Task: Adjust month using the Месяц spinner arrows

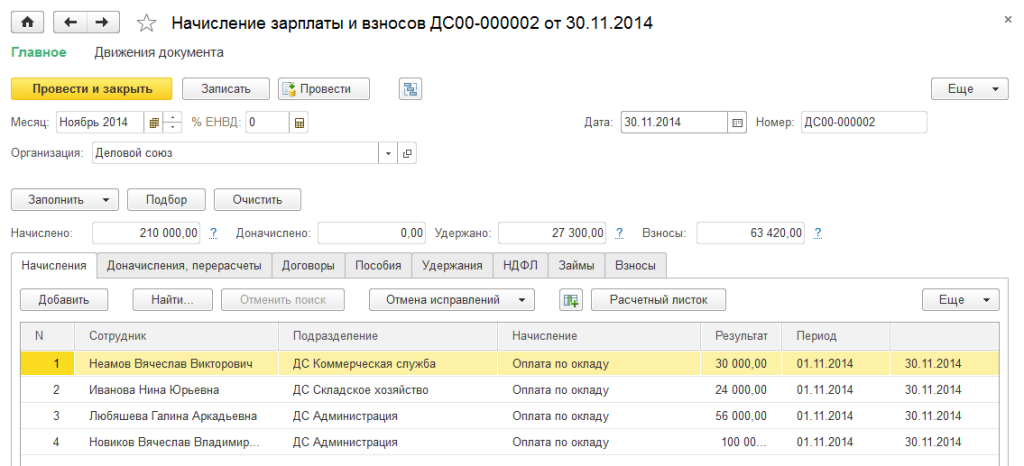Action: tap(172, 122)
